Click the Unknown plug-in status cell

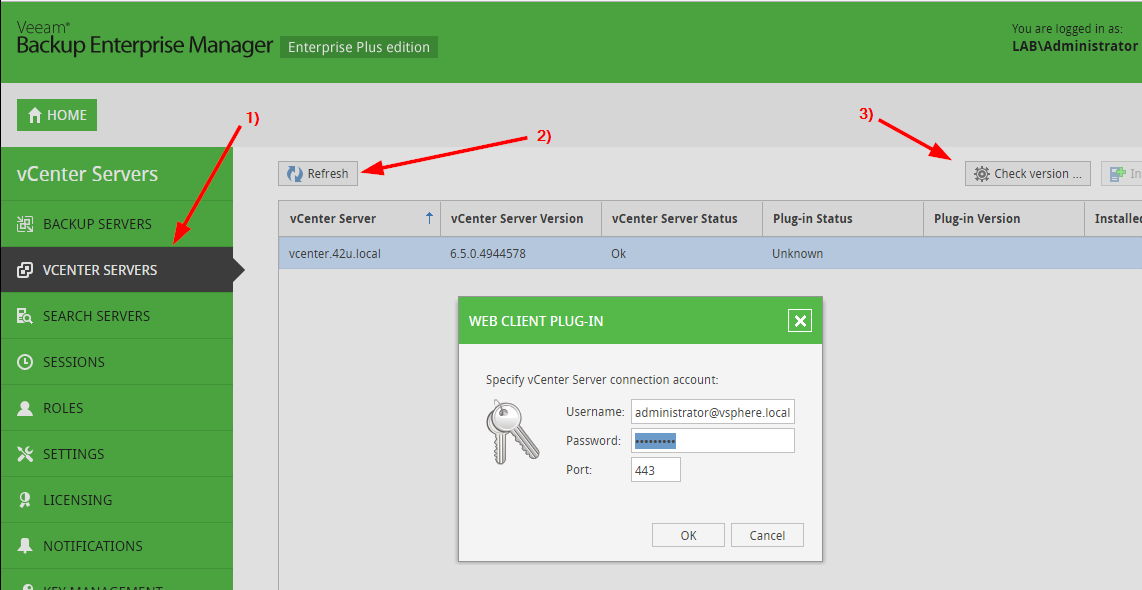tap(798, 253)
